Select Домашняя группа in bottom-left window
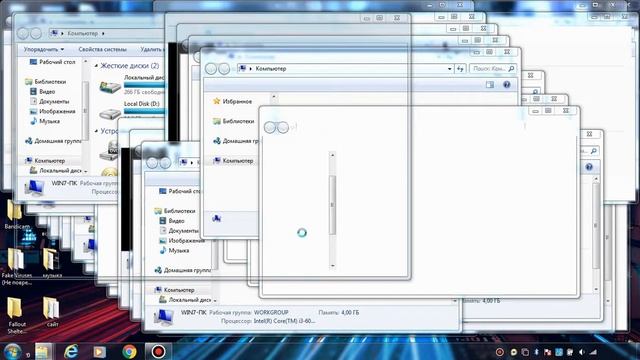 click(x=182, y=270)
